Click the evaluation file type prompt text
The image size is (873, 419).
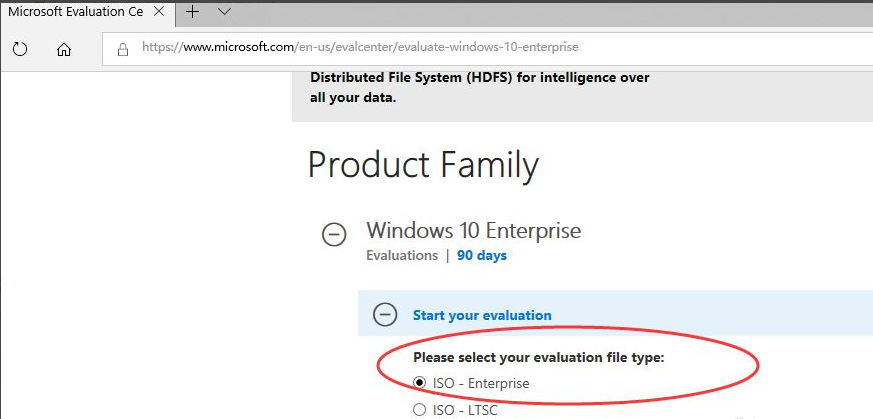point(538,357)
